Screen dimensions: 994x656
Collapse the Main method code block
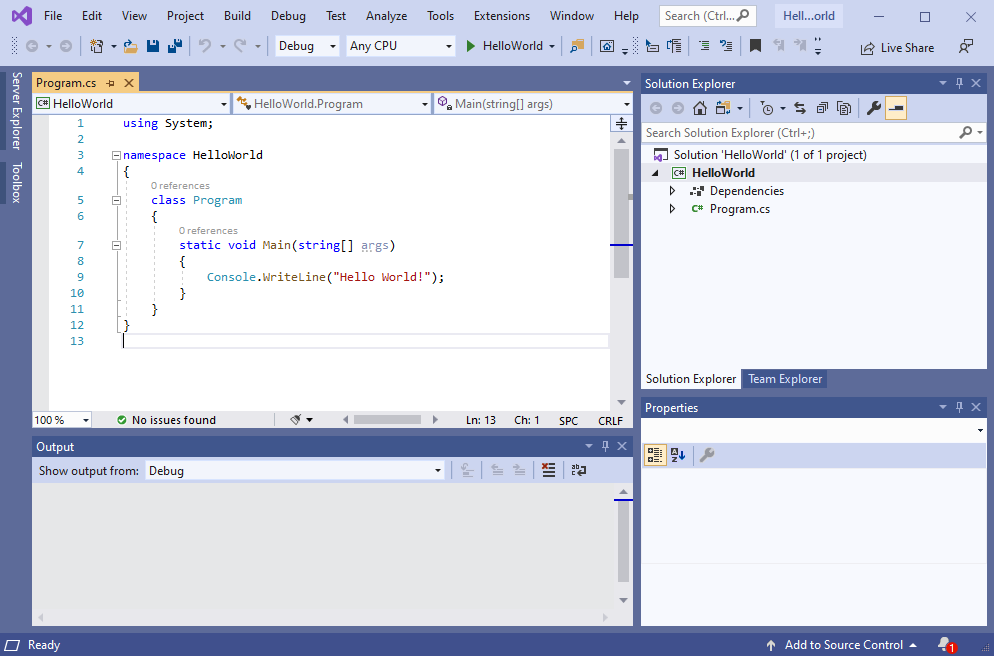click(116, 245)
